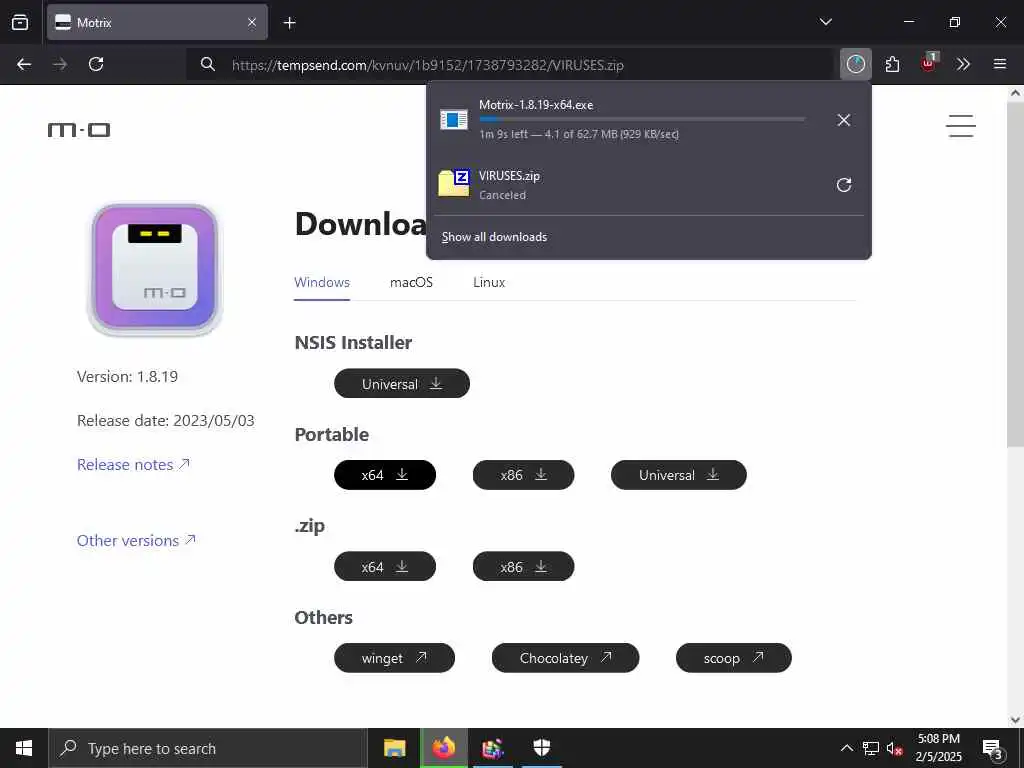The height and width of the screenshot is (768, 1024).
Task: Open the uBlock Origin extension icon
Action: point(928,63)
